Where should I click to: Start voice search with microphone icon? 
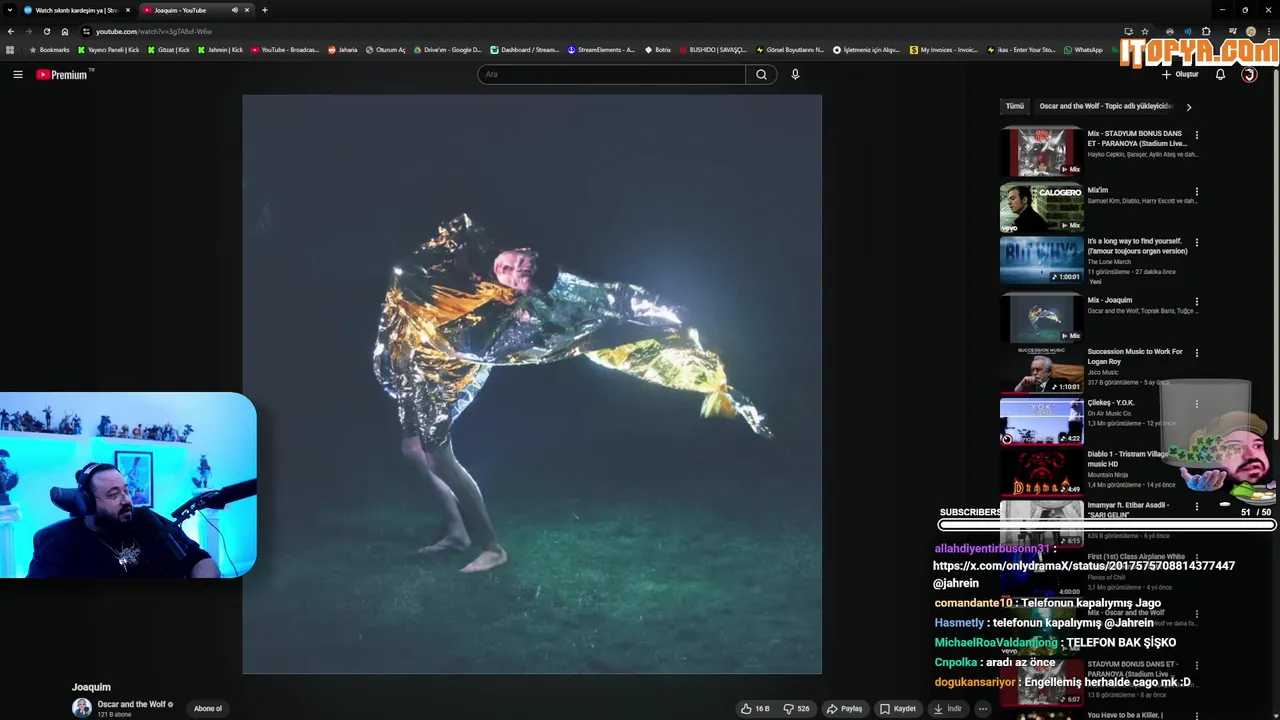(x=795, y=74)
